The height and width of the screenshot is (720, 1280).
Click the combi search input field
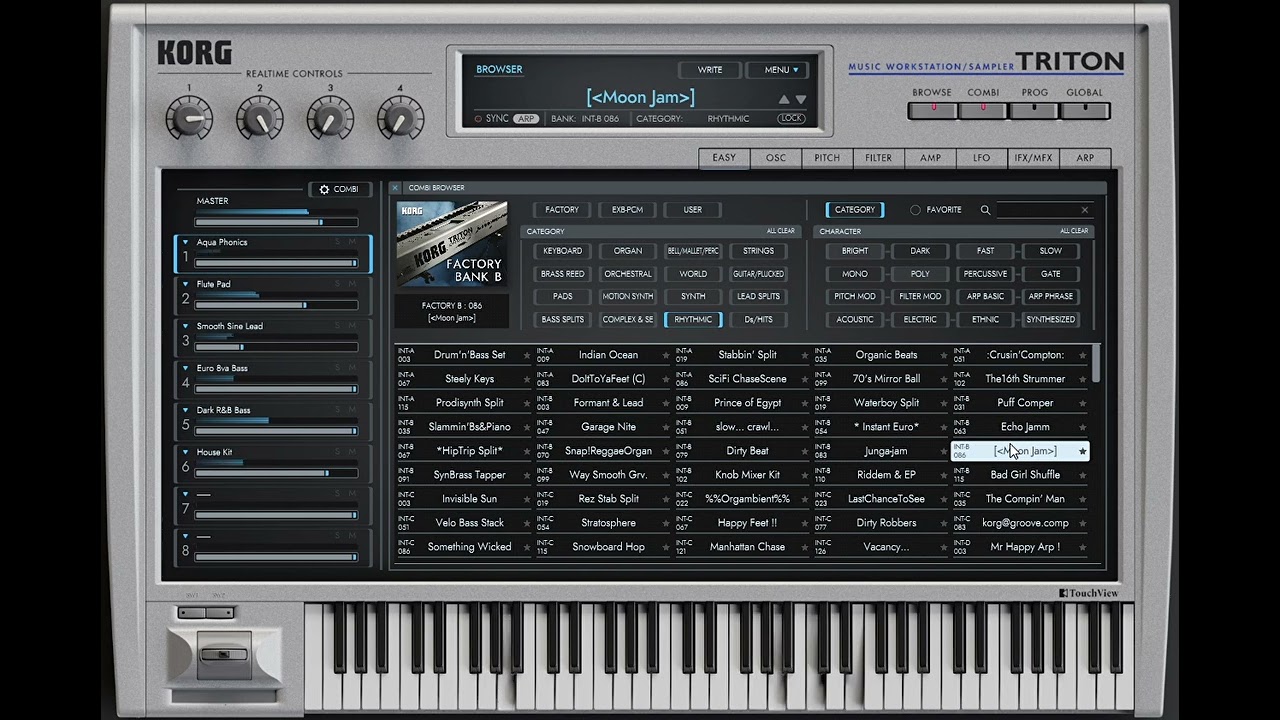1036,210
